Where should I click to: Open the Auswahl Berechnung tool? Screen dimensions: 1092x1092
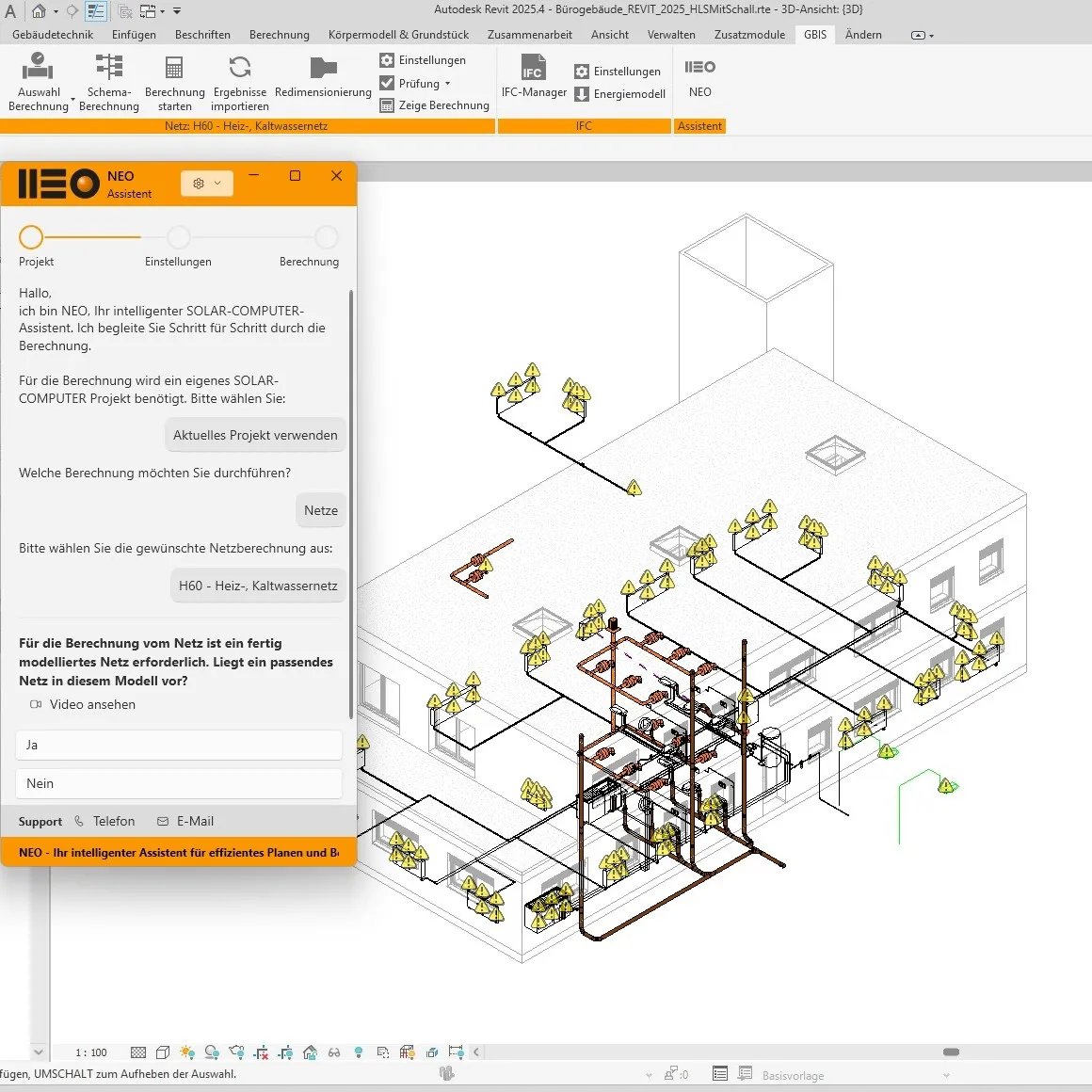pyautogui.click(x=39, y=82)
